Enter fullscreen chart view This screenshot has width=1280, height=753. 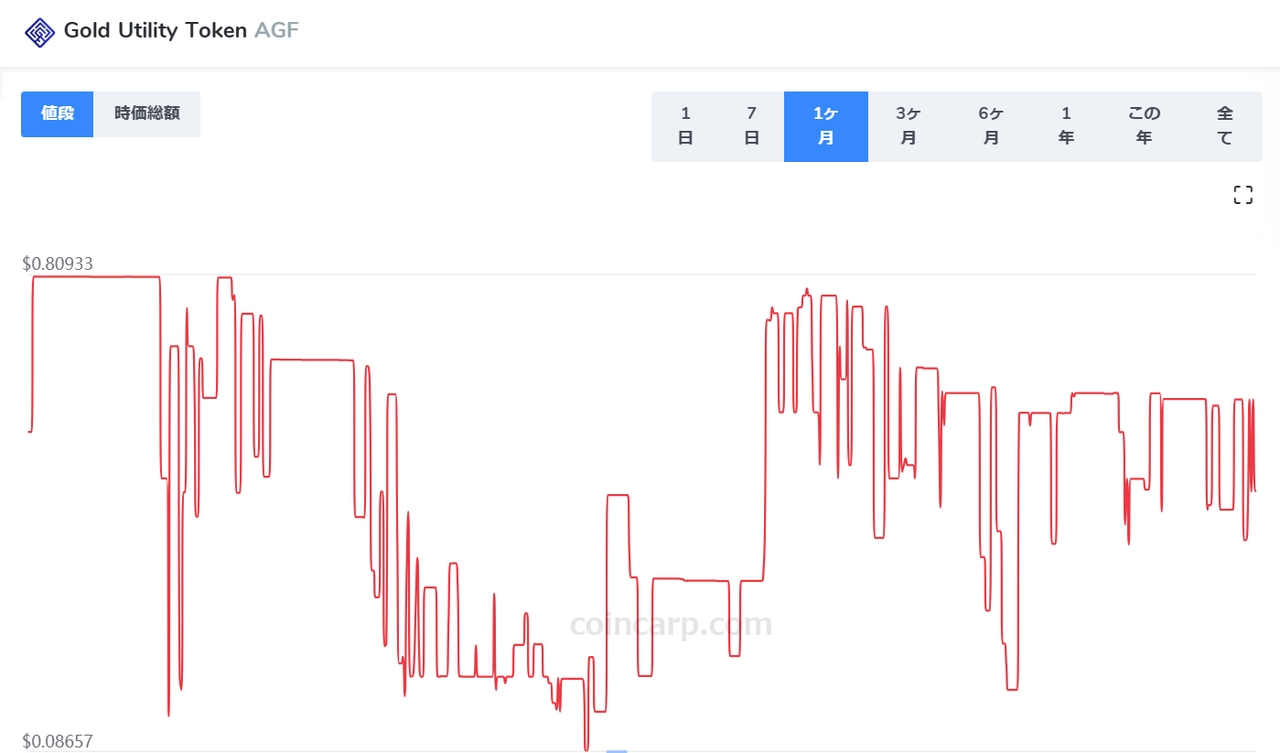tap(1243, 195)
